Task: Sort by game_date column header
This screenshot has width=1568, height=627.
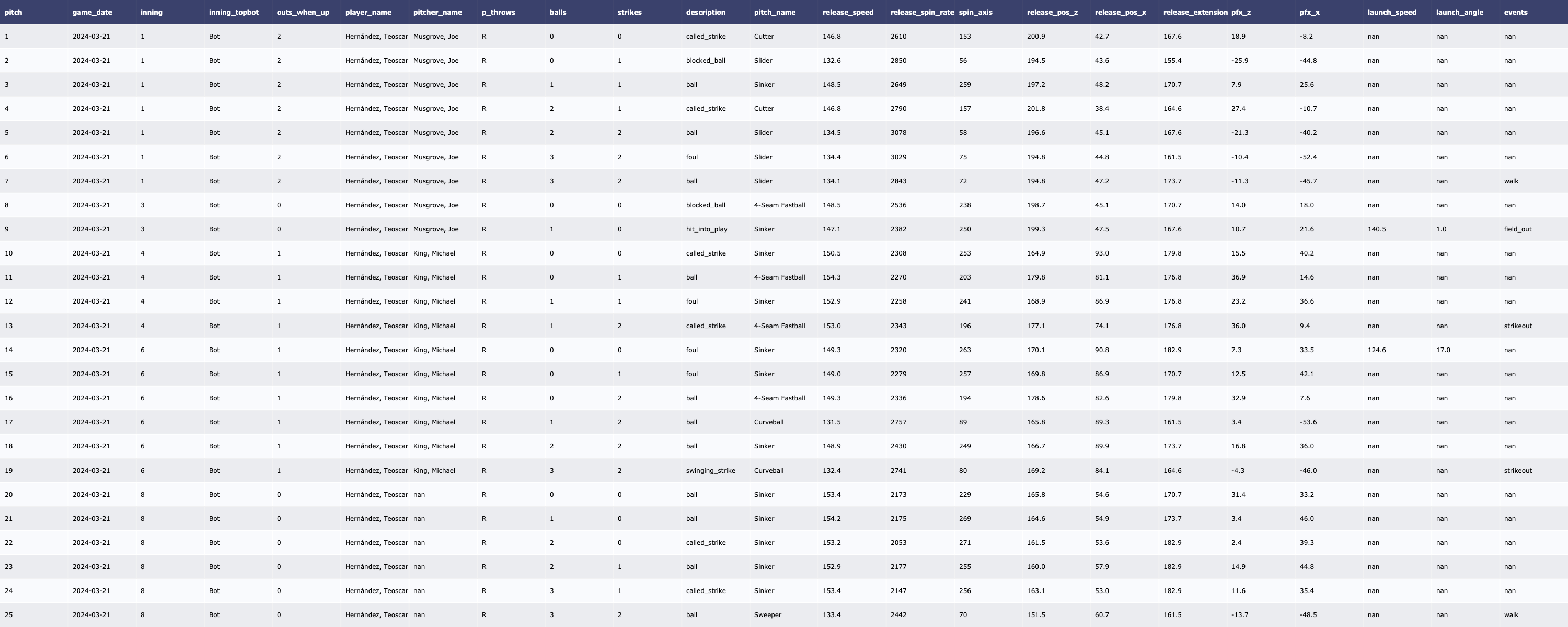Action: 92,12
